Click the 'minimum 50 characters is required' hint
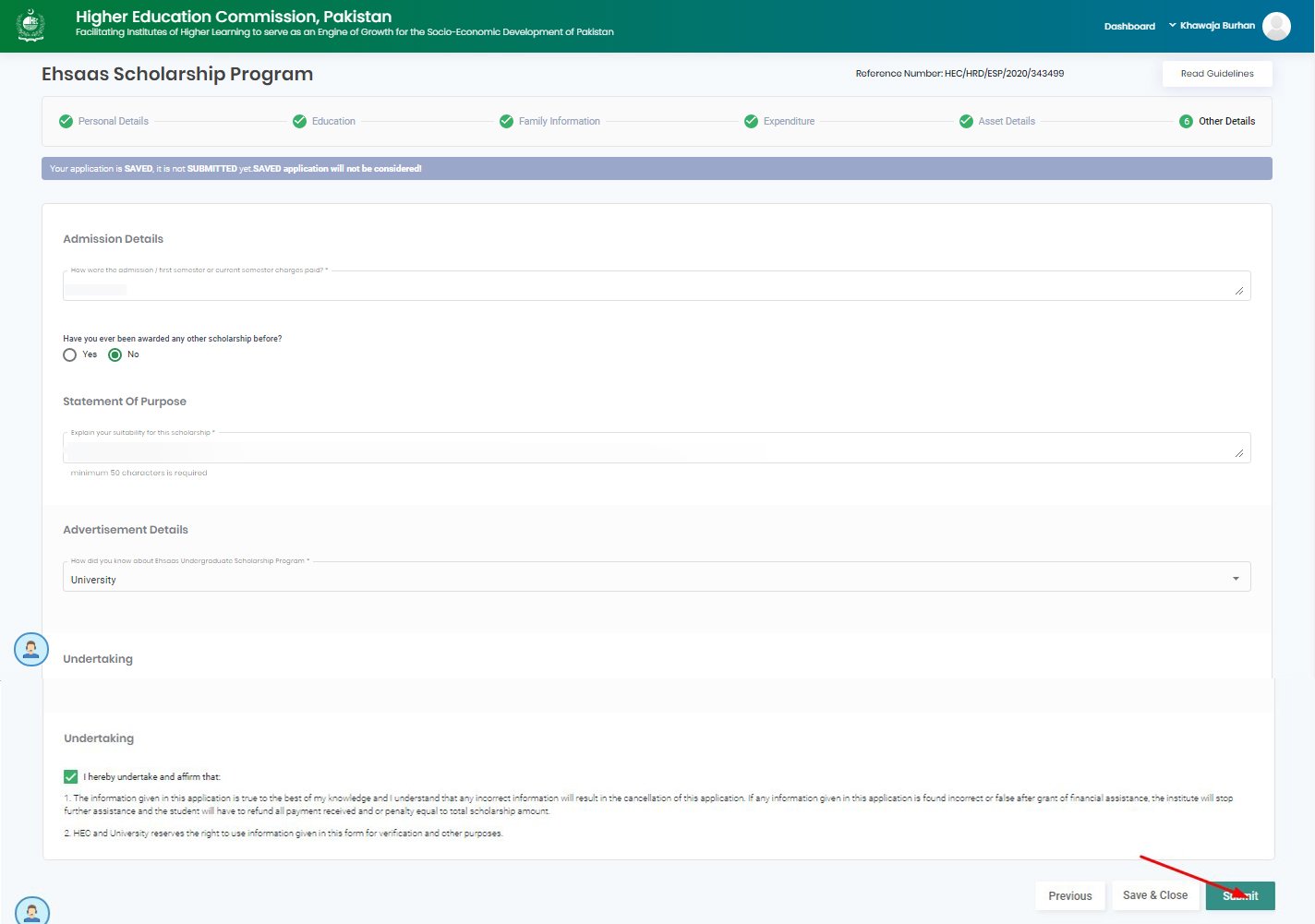 (x=139, y=473)
